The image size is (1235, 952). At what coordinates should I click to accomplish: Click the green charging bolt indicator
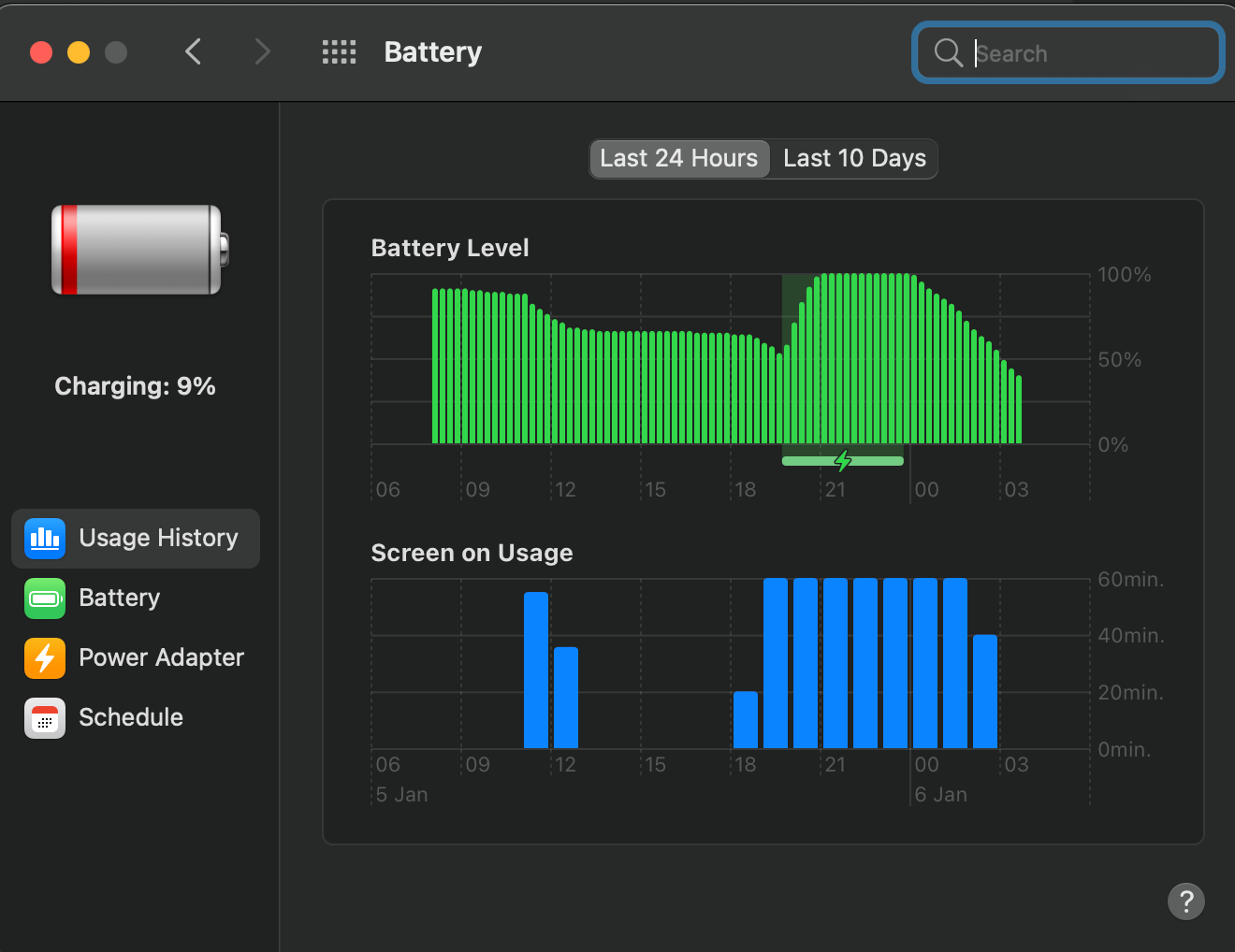click(843, 460)
